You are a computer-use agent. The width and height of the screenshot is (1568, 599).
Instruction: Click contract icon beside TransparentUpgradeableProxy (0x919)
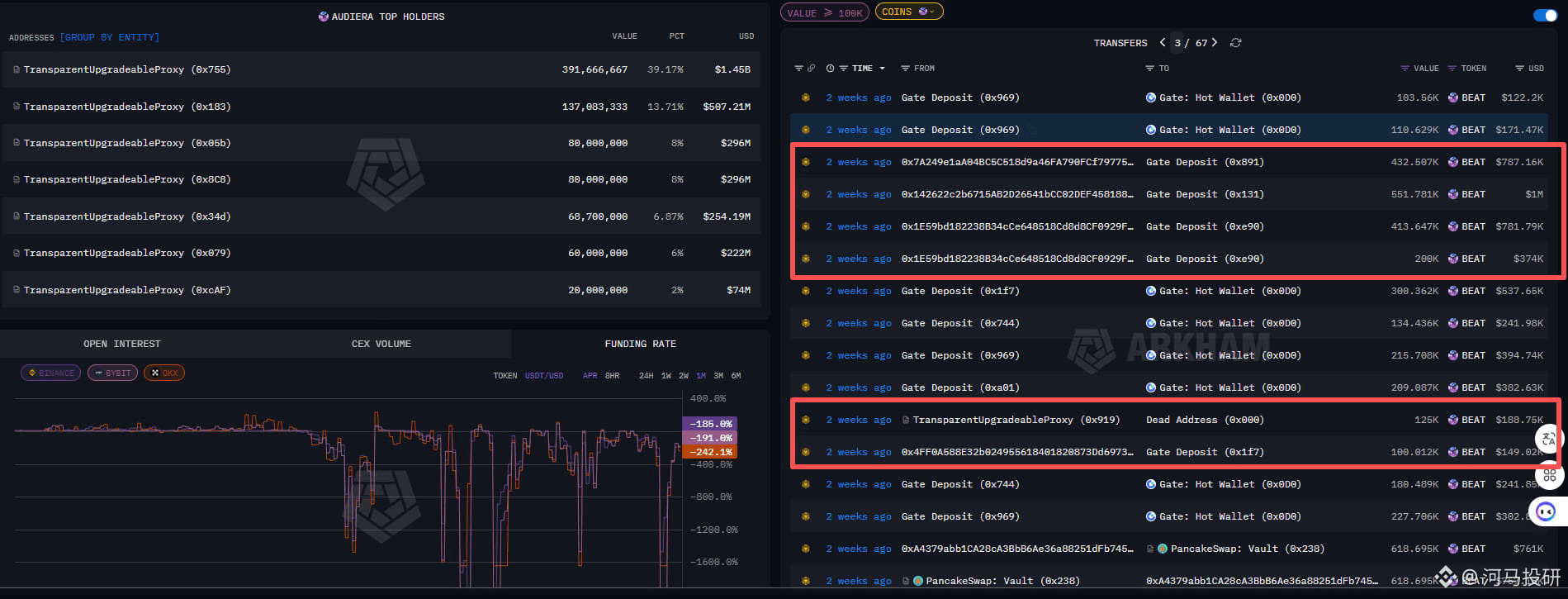pyautogui.click(x=906, y=420)
